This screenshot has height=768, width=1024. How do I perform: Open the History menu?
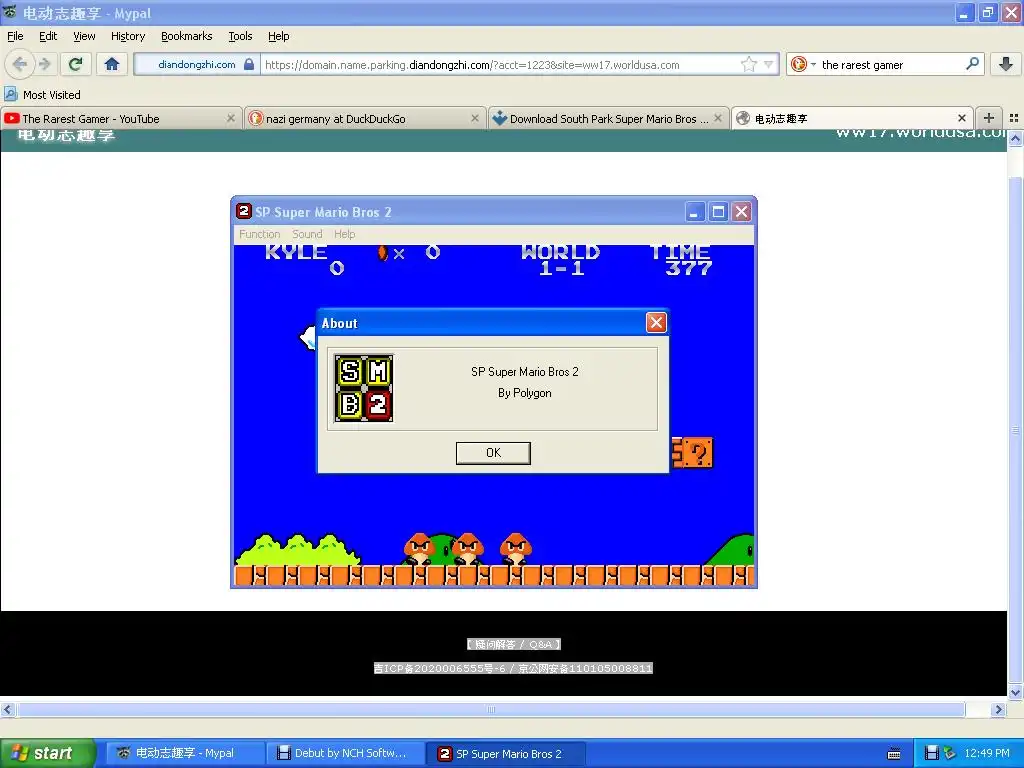point(127,37)
